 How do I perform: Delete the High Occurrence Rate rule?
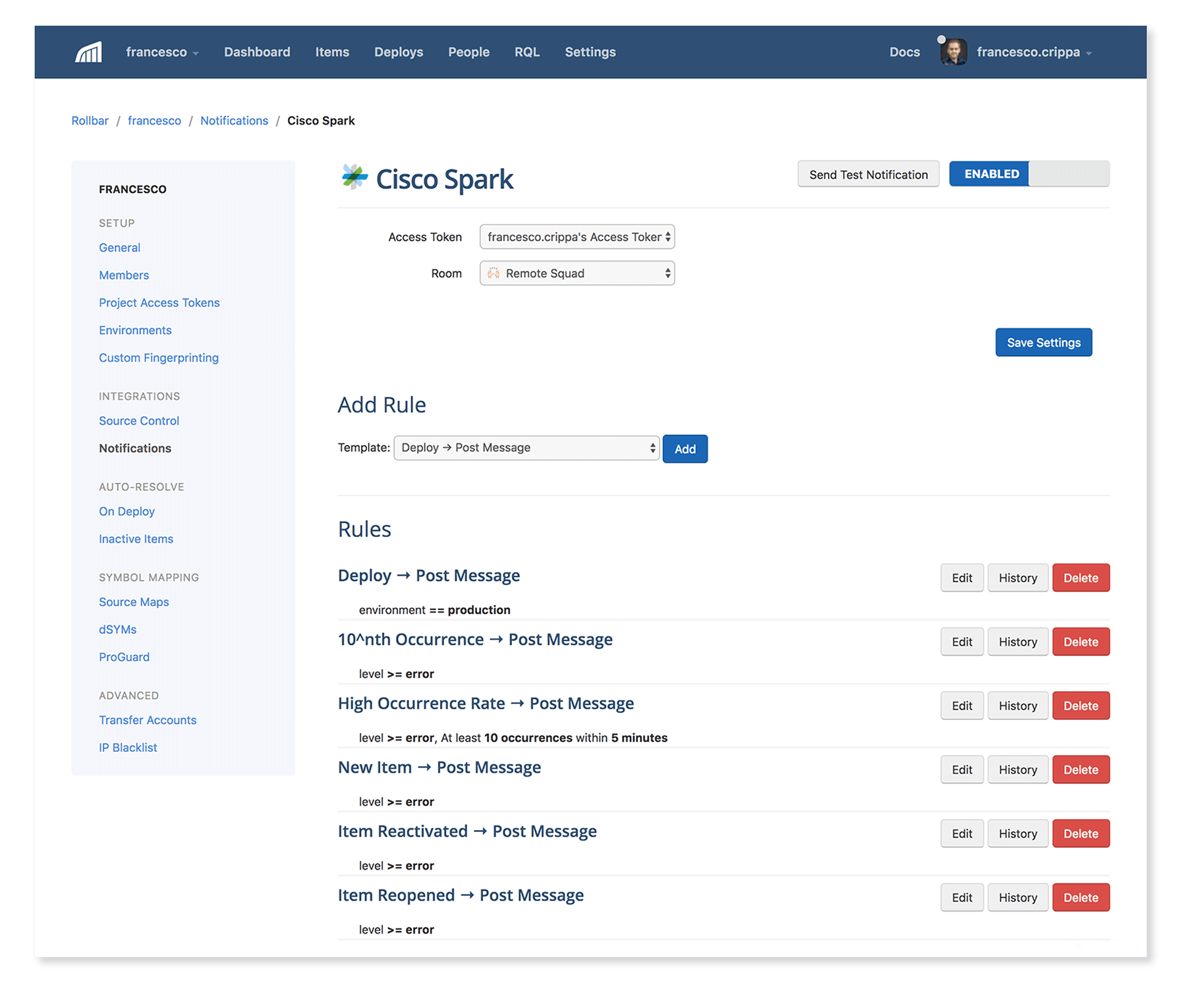coord(1081,706)
